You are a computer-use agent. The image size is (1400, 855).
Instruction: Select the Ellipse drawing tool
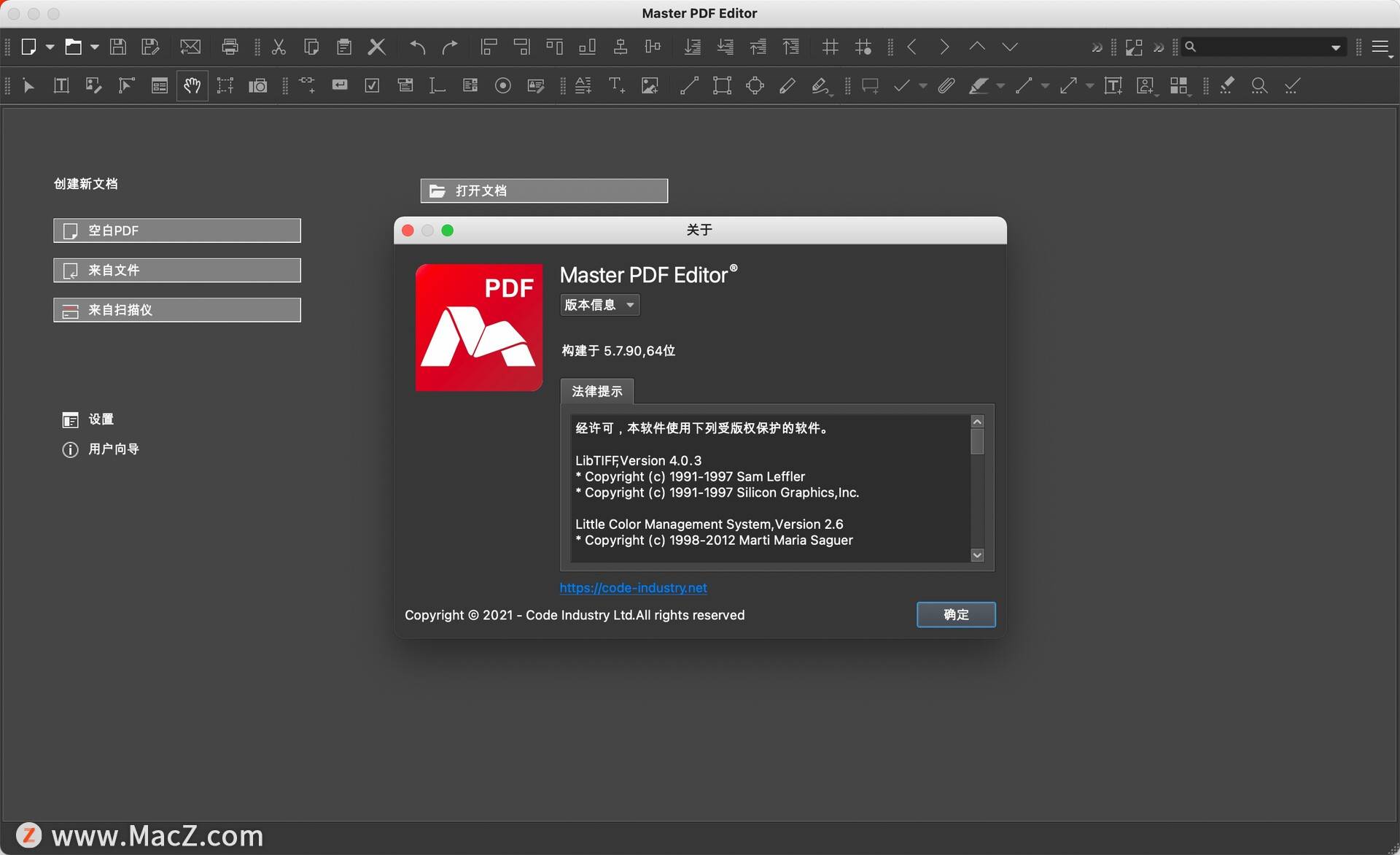(755, 85)
